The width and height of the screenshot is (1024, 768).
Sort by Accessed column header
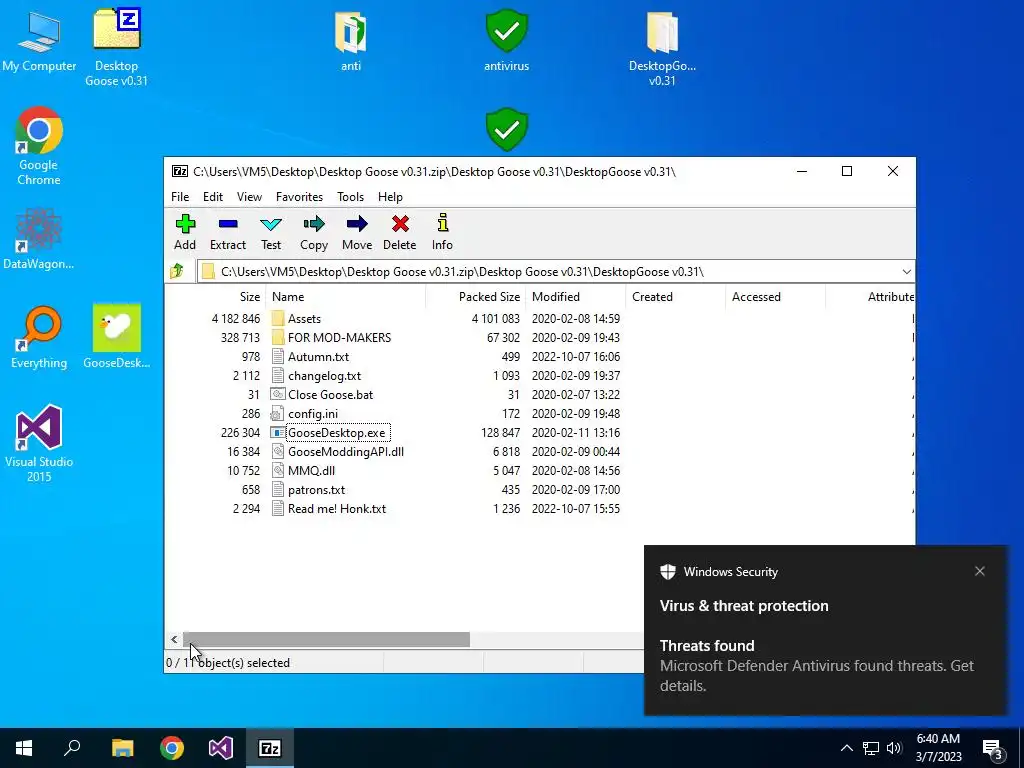pyautogui.click(x=775, y=296)
